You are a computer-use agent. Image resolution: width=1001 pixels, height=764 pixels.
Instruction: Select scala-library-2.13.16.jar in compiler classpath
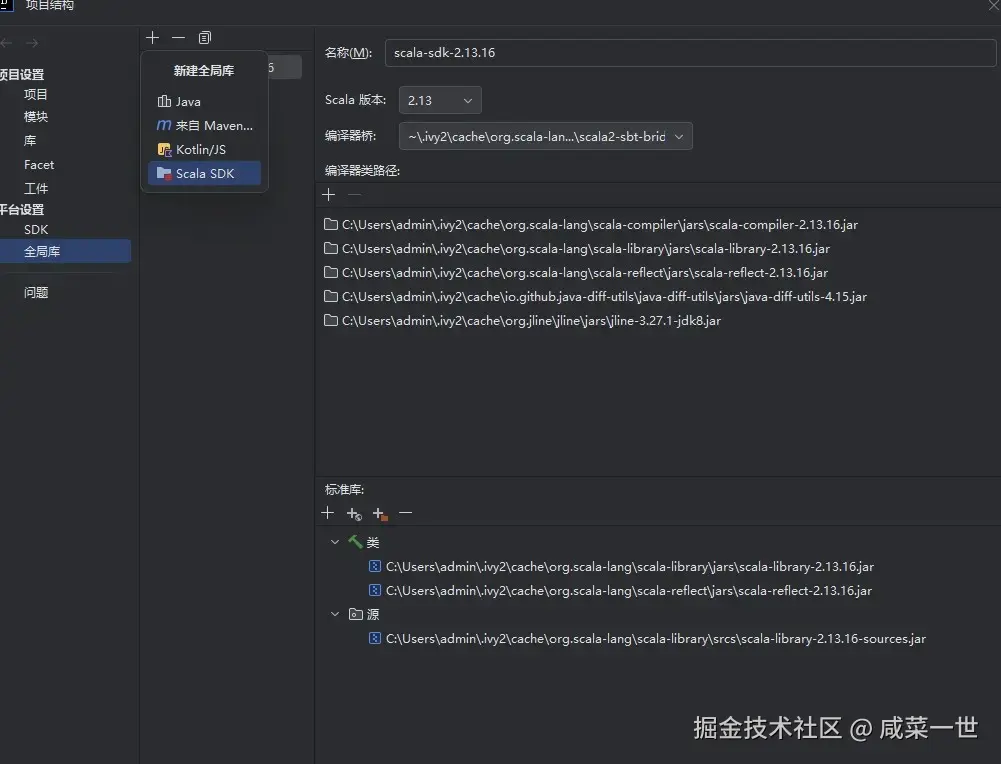(x=586, y=248)
